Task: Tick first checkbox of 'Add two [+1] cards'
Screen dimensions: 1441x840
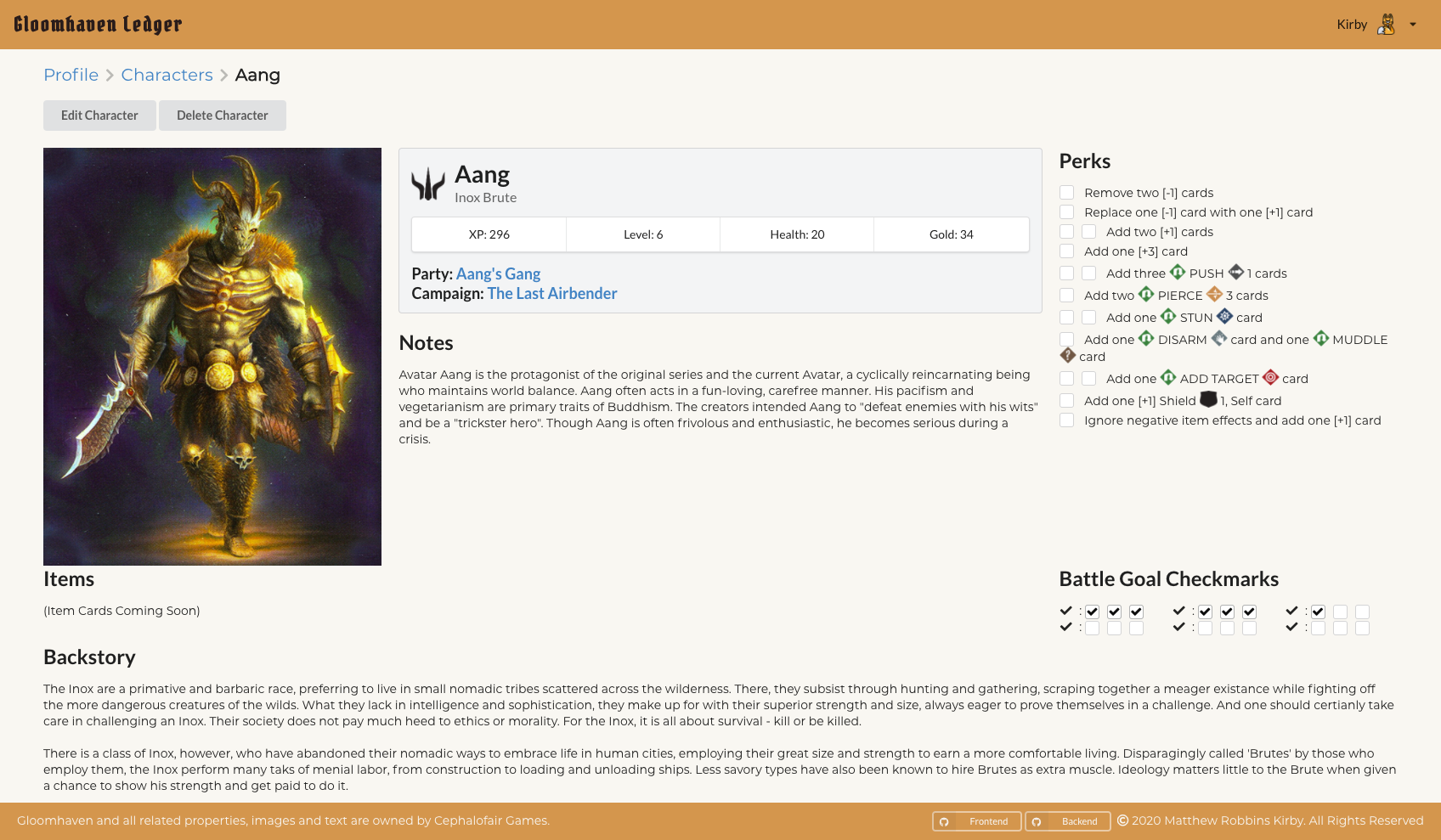Action: coord(1067,231)
